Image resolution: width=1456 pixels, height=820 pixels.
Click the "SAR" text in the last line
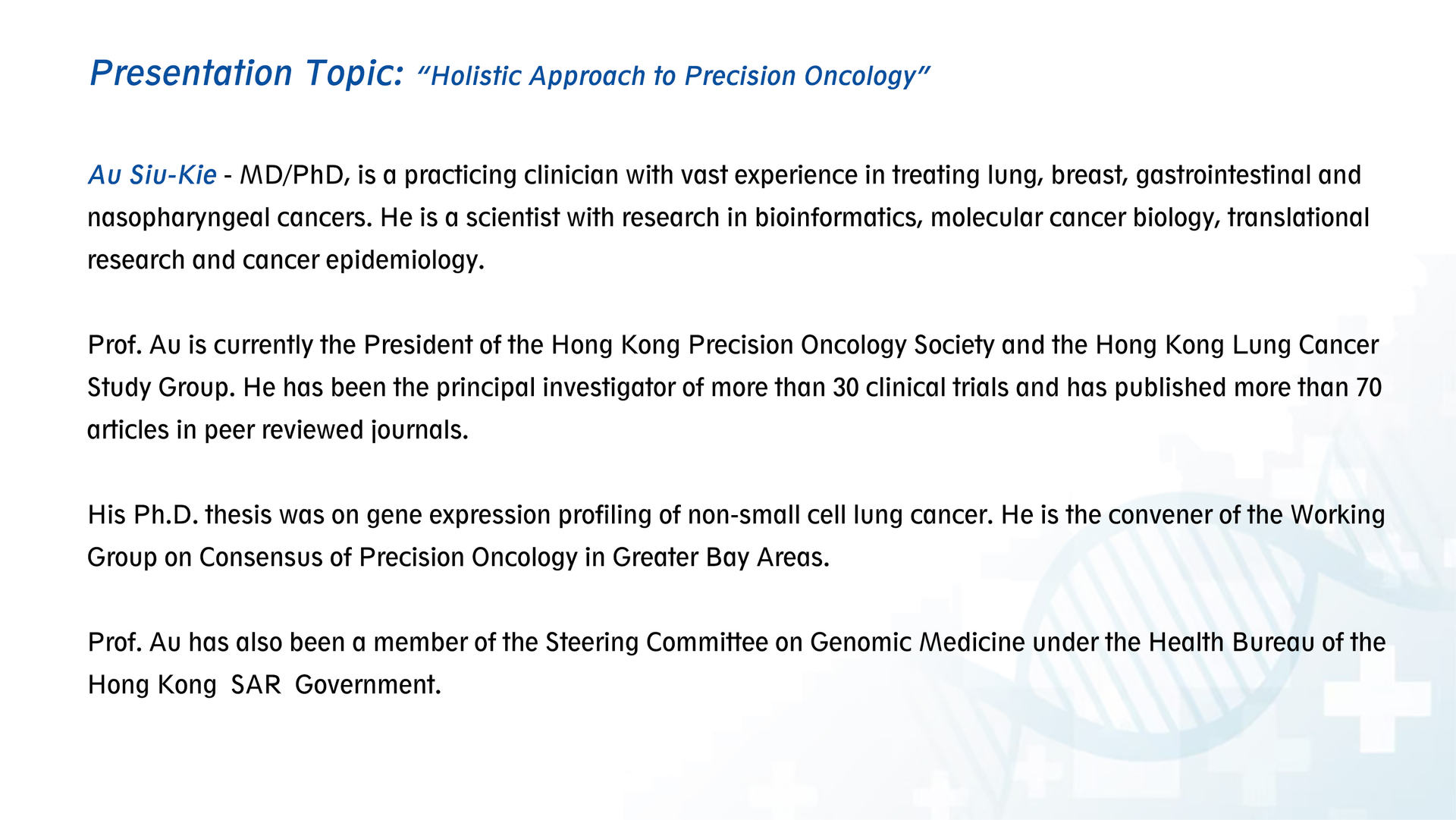256,685
